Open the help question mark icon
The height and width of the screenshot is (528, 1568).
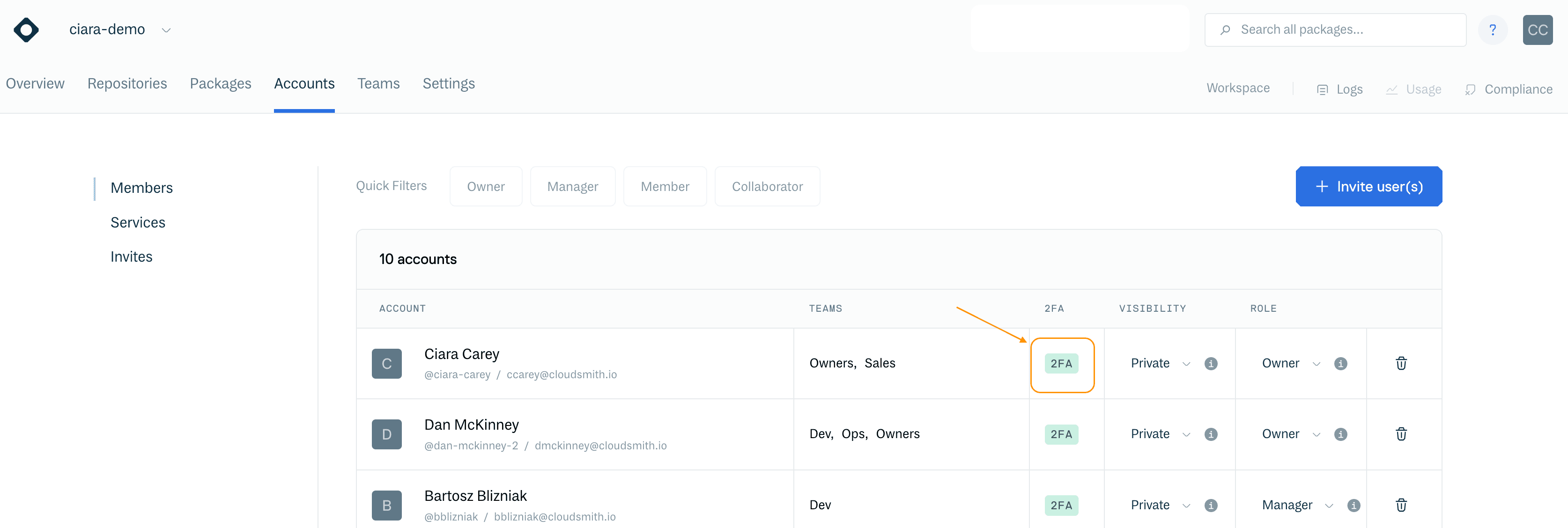point(1492,30)
